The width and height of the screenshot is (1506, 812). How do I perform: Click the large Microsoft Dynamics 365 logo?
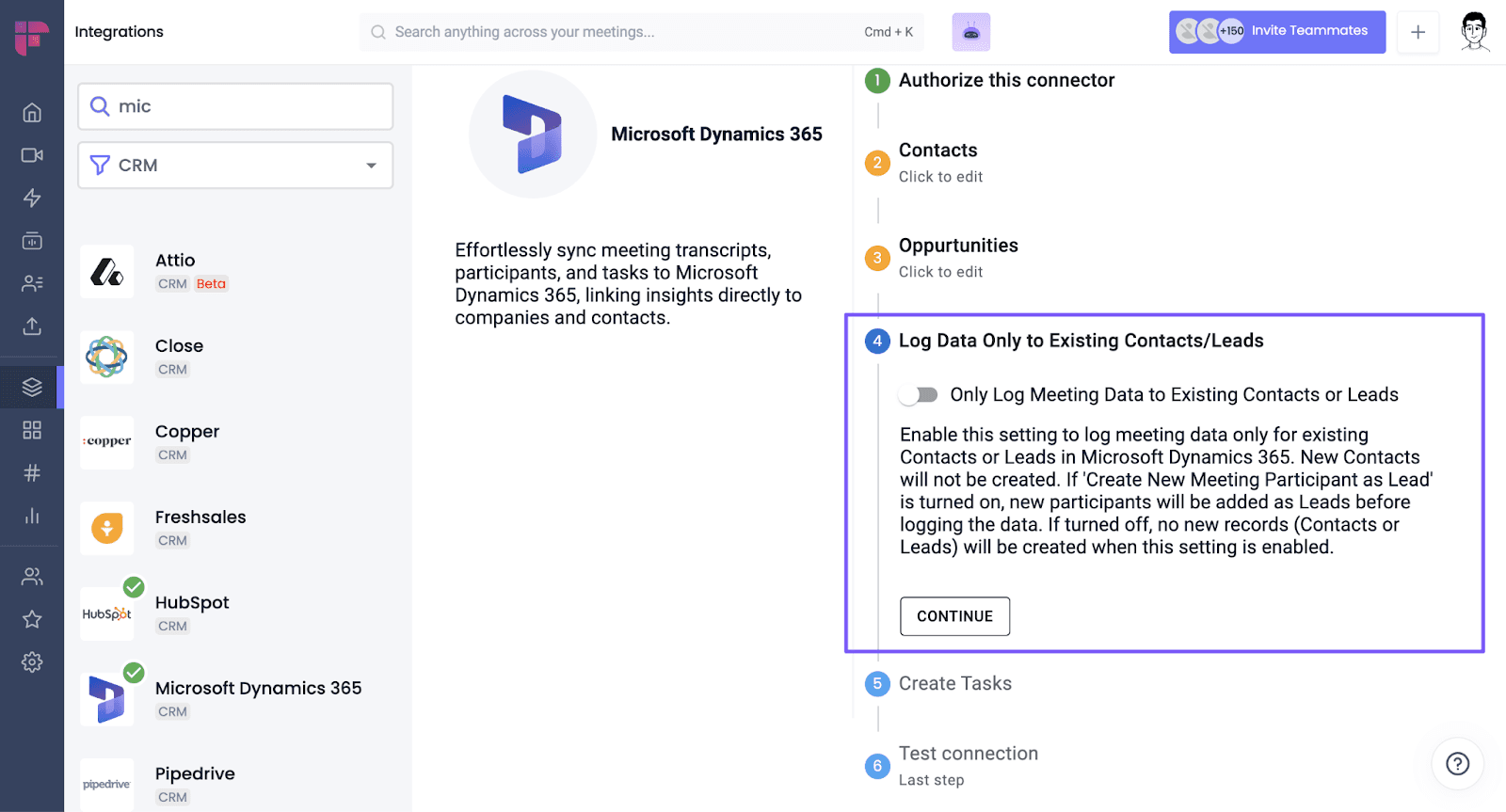click(533, 135)
